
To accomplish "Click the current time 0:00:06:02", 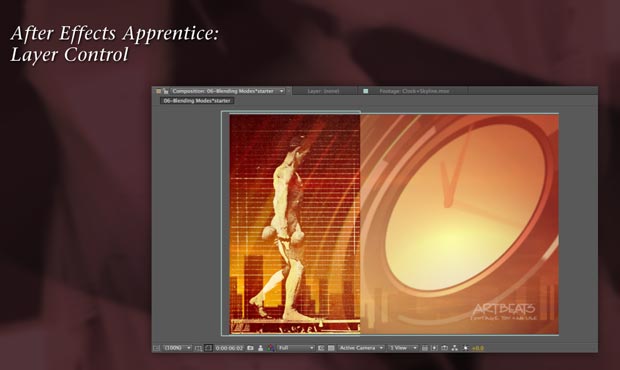I will [229, 348].
